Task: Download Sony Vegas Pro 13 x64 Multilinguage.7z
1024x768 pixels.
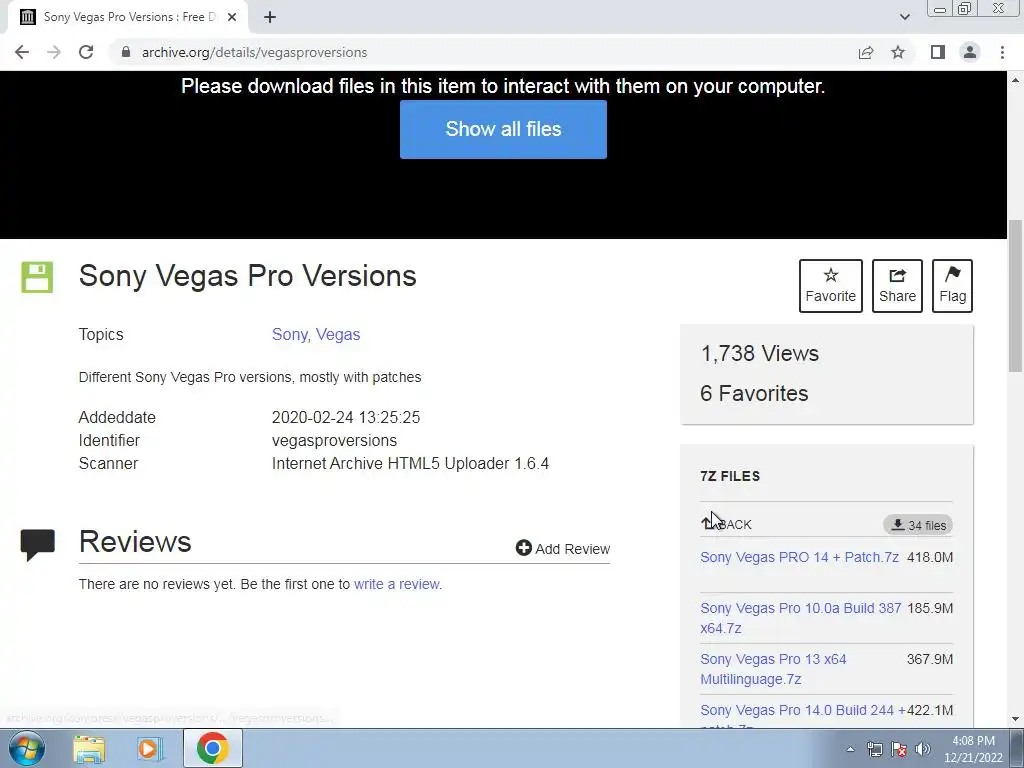Action: click(x=773, y=669)
